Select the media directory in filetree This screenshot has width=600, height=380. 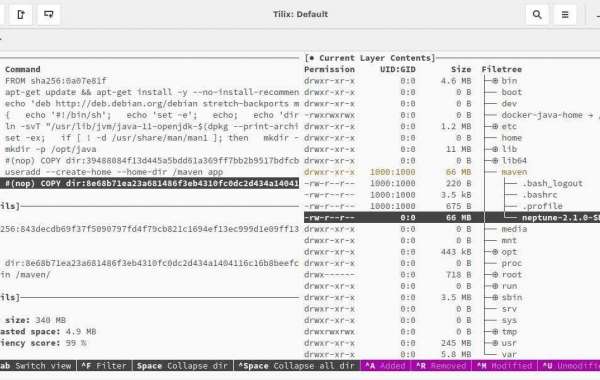(514, 229)
